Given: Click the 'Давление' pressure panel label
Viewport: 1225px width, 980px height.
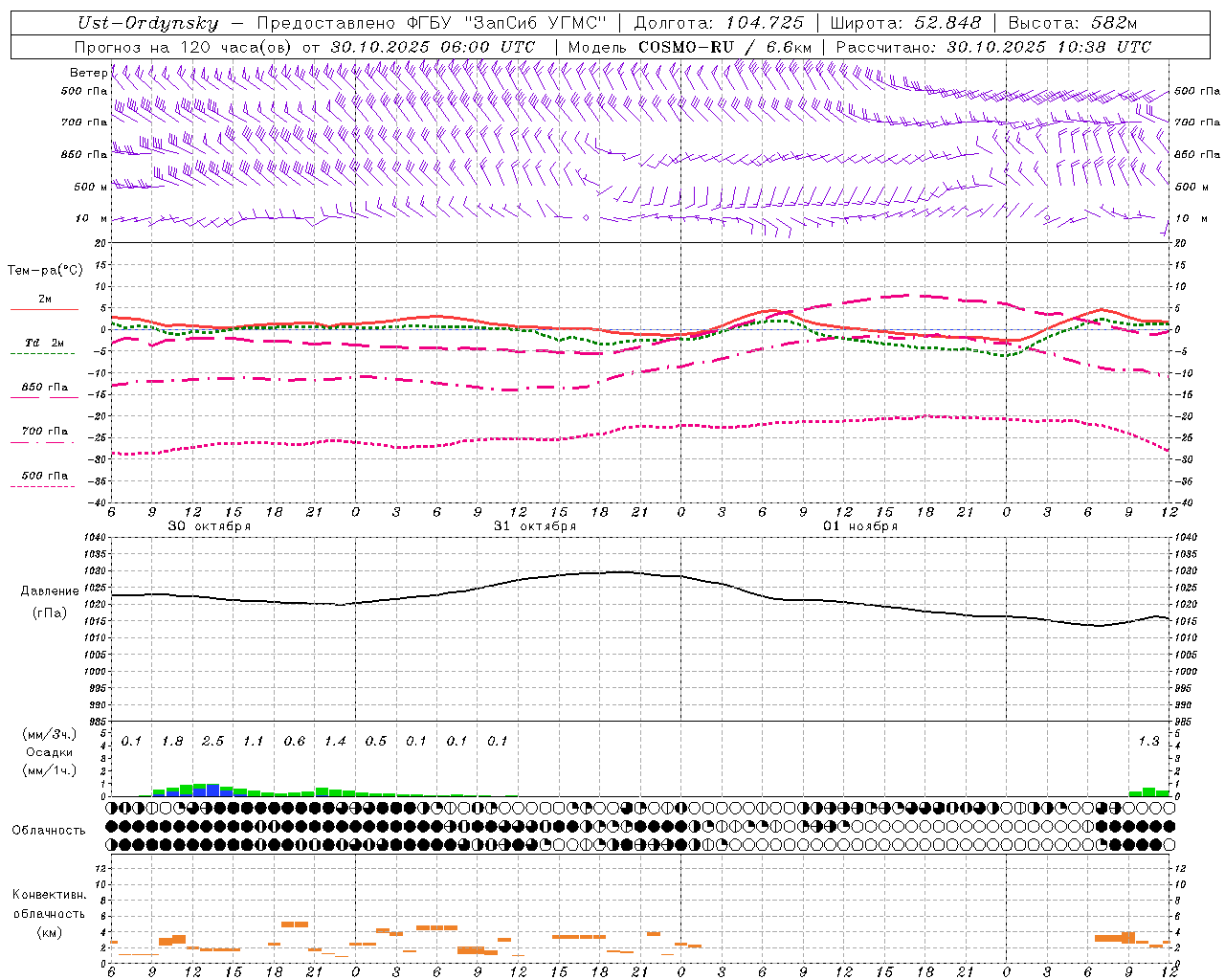Looking at the screenshot, I should pos(50,591).
